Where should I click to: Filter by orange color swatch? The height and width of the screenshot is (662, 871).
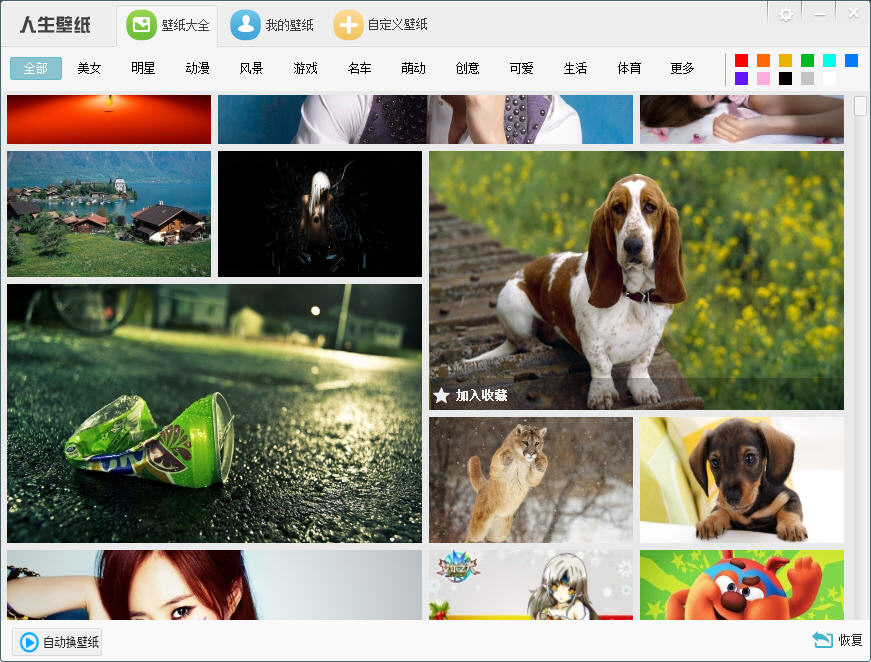(x=763, y=60)
